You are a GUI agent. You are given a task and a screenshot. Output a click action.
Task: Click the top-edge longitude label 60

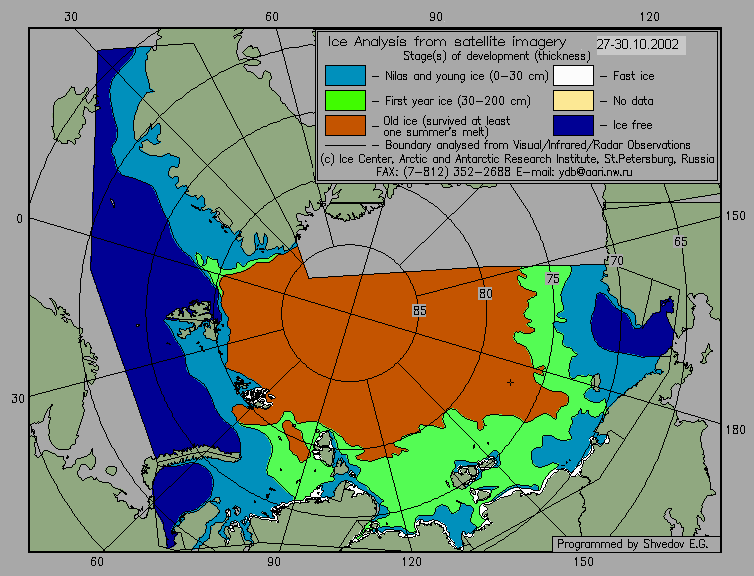(272, 17)
